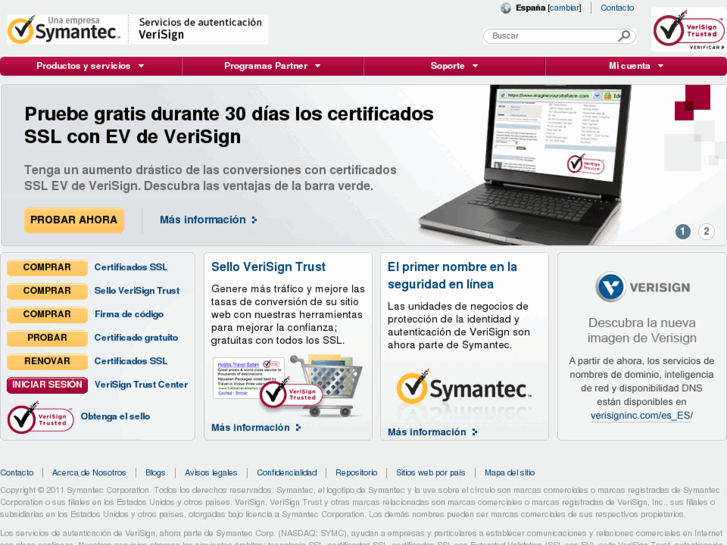Open the VeriSign Trust Center link
Image resolution: width=727 pixels, height=545 pixels.
[x=141, y=385]
